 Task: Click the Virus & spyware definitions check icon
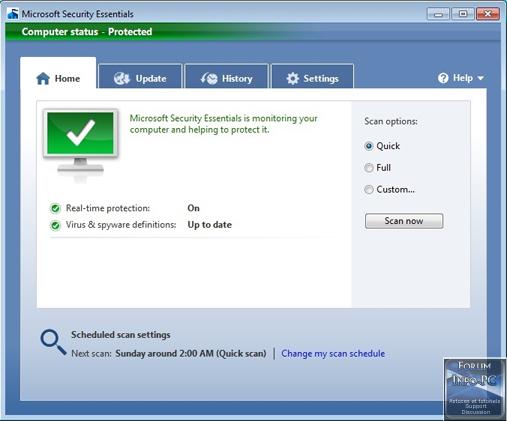pyautogui.click(x=55, y=226)
